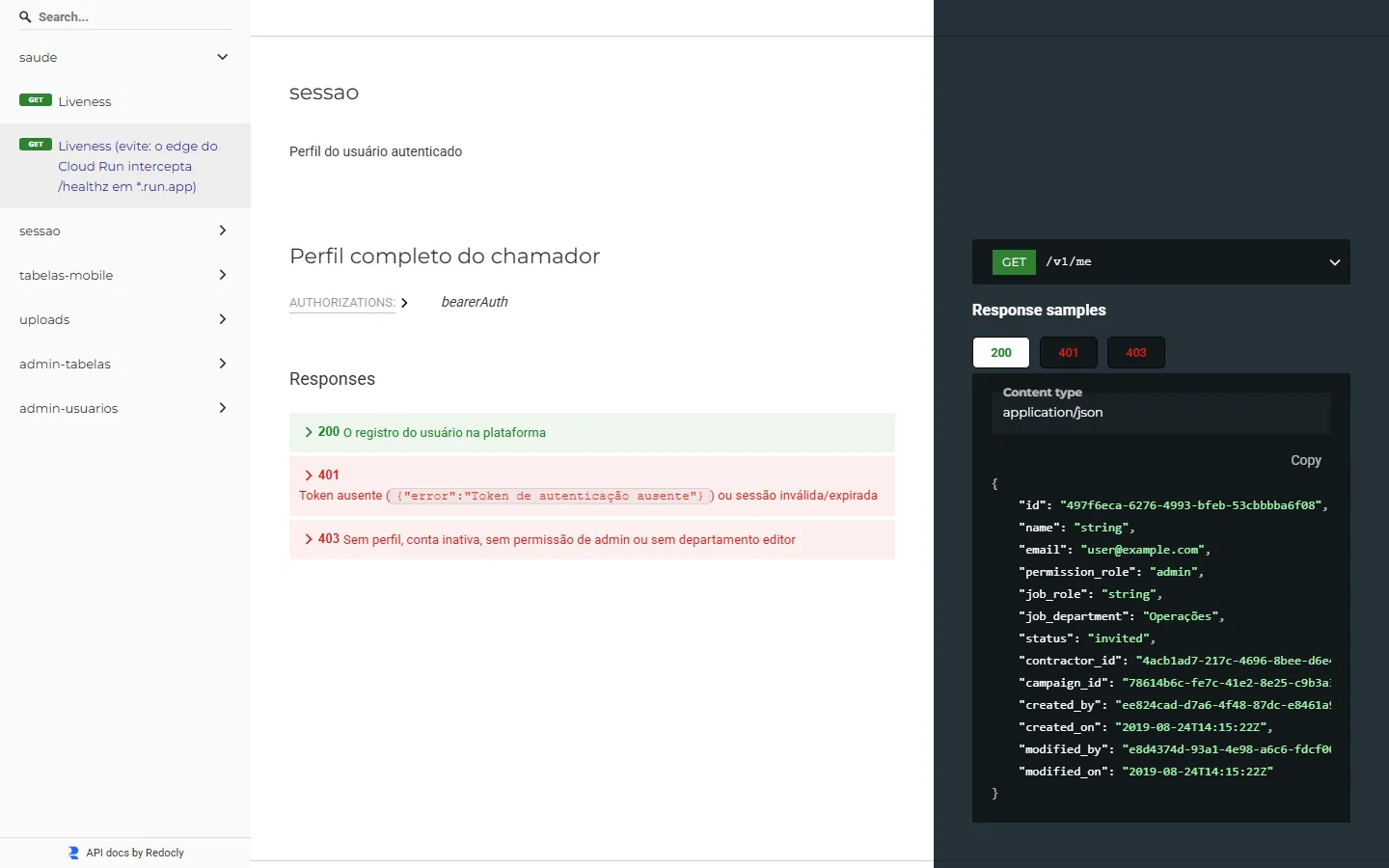Click the "admin" permission_role value
This screenshot has height=868, width=1389.
tap(1173, 572)
